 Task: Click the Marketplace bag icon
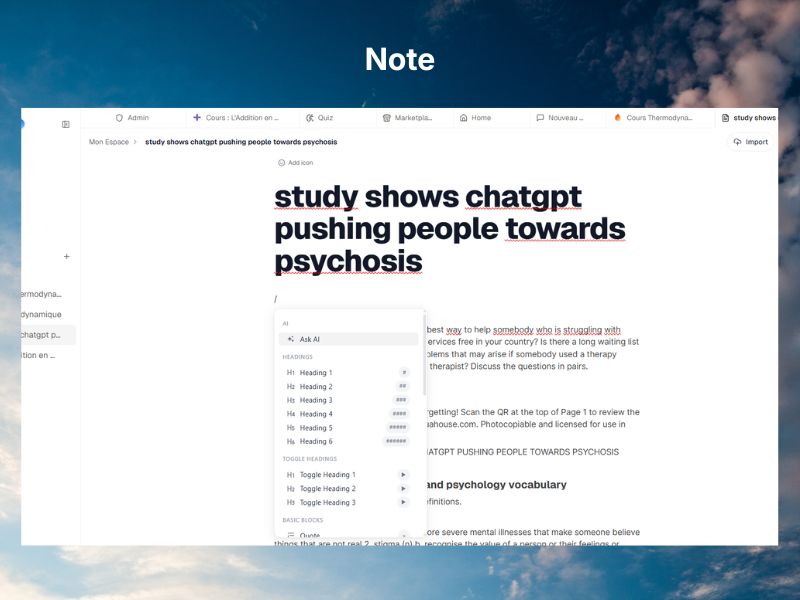click(x=387, y=117)
